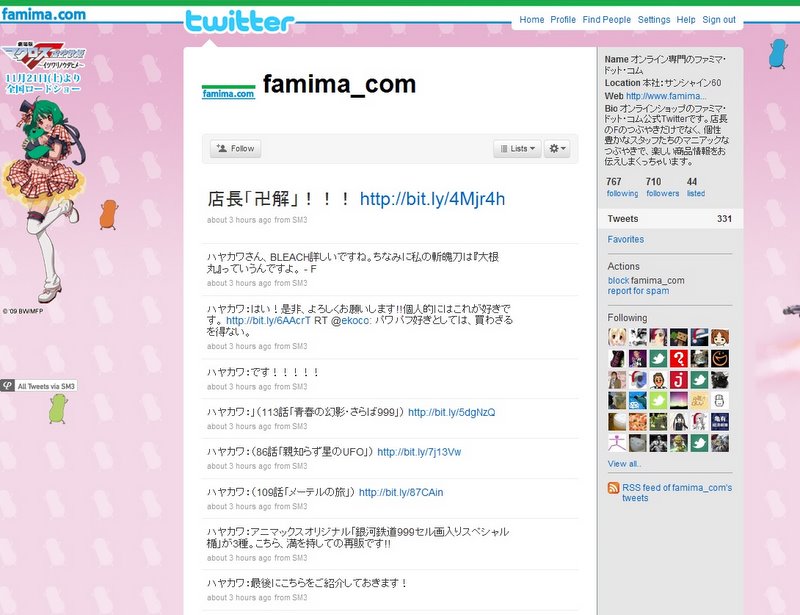Click the famima_com profile name heading
Viewport: 800px width, 615px height.
(x=339, y=84)
